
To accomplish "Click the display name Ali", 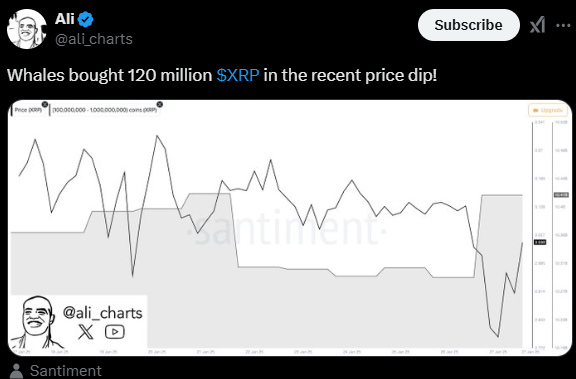I will coord(65,19).
